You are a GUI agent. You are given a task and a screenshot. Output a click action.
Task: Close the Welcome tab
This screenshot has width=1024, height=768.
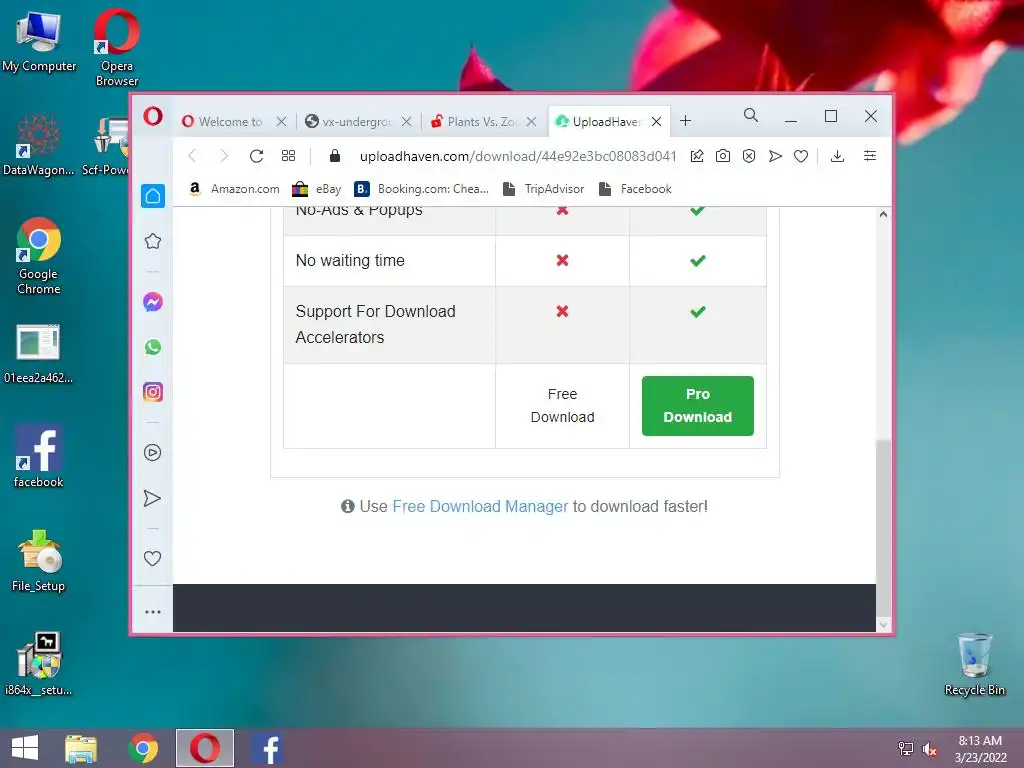(x=281, y=121)
